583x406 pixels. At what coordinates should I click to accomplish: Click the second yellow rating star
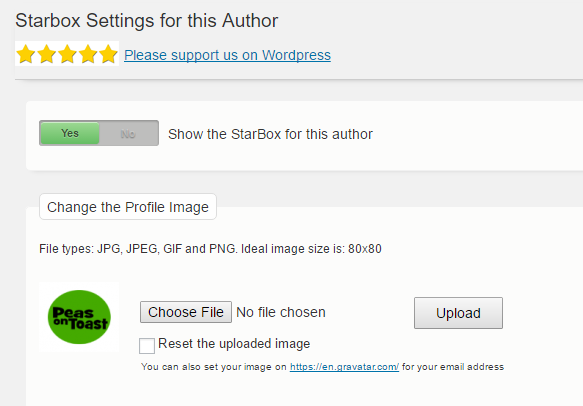tap(46, 54)
